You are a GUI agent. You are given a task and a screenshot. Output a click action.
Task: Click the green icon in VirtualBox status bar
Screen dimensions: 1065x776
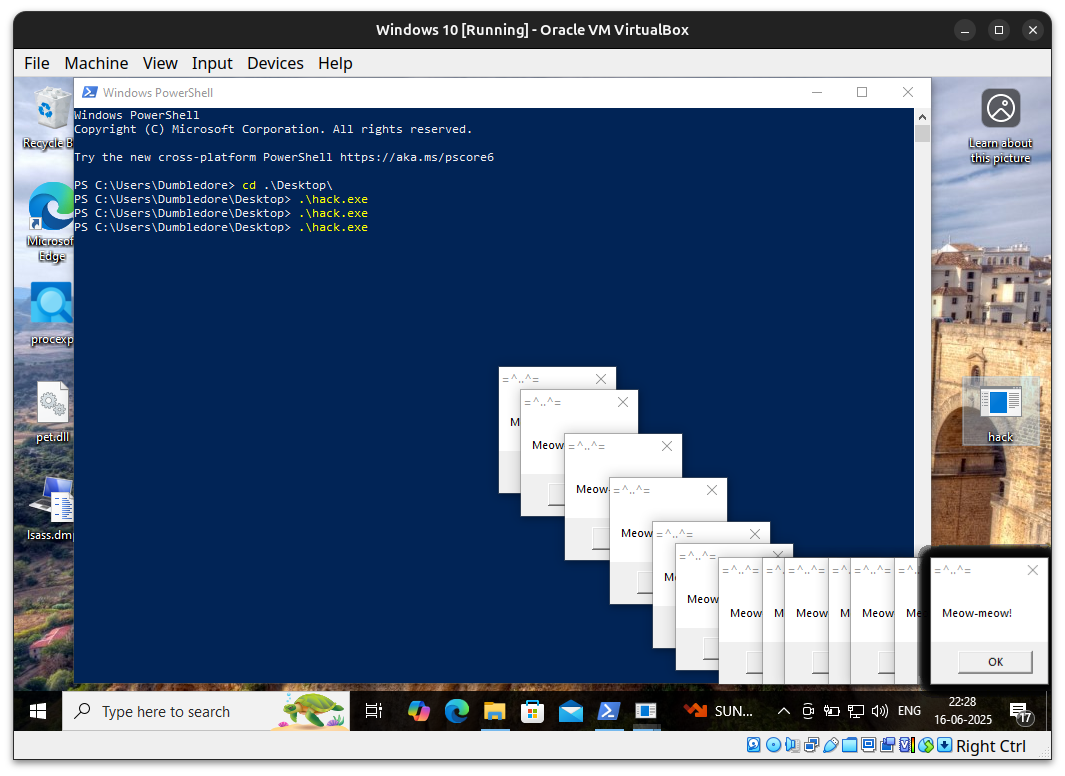pos(925,745)
